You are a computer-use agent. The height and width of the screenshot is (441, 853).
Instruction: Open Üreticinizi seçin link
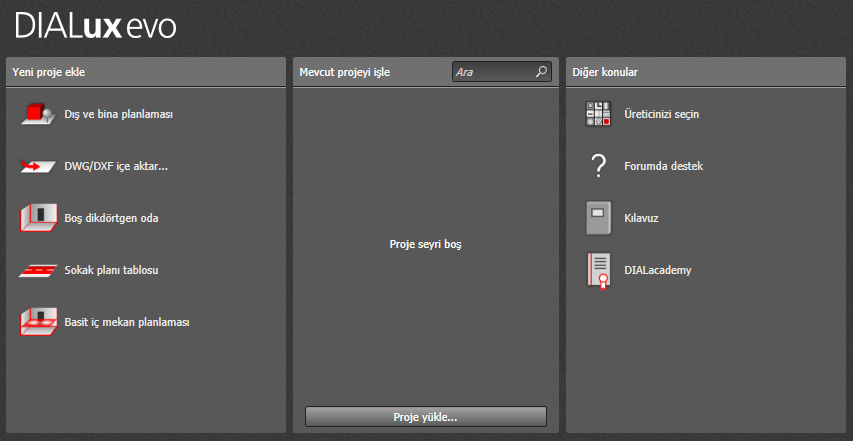pos(662,114)
